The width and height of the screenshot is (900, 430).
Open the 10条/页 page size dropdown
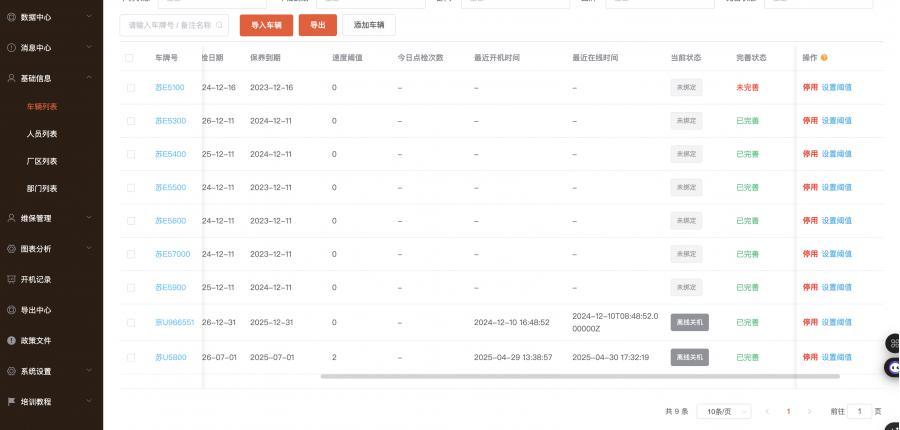[x=726, y=411]
